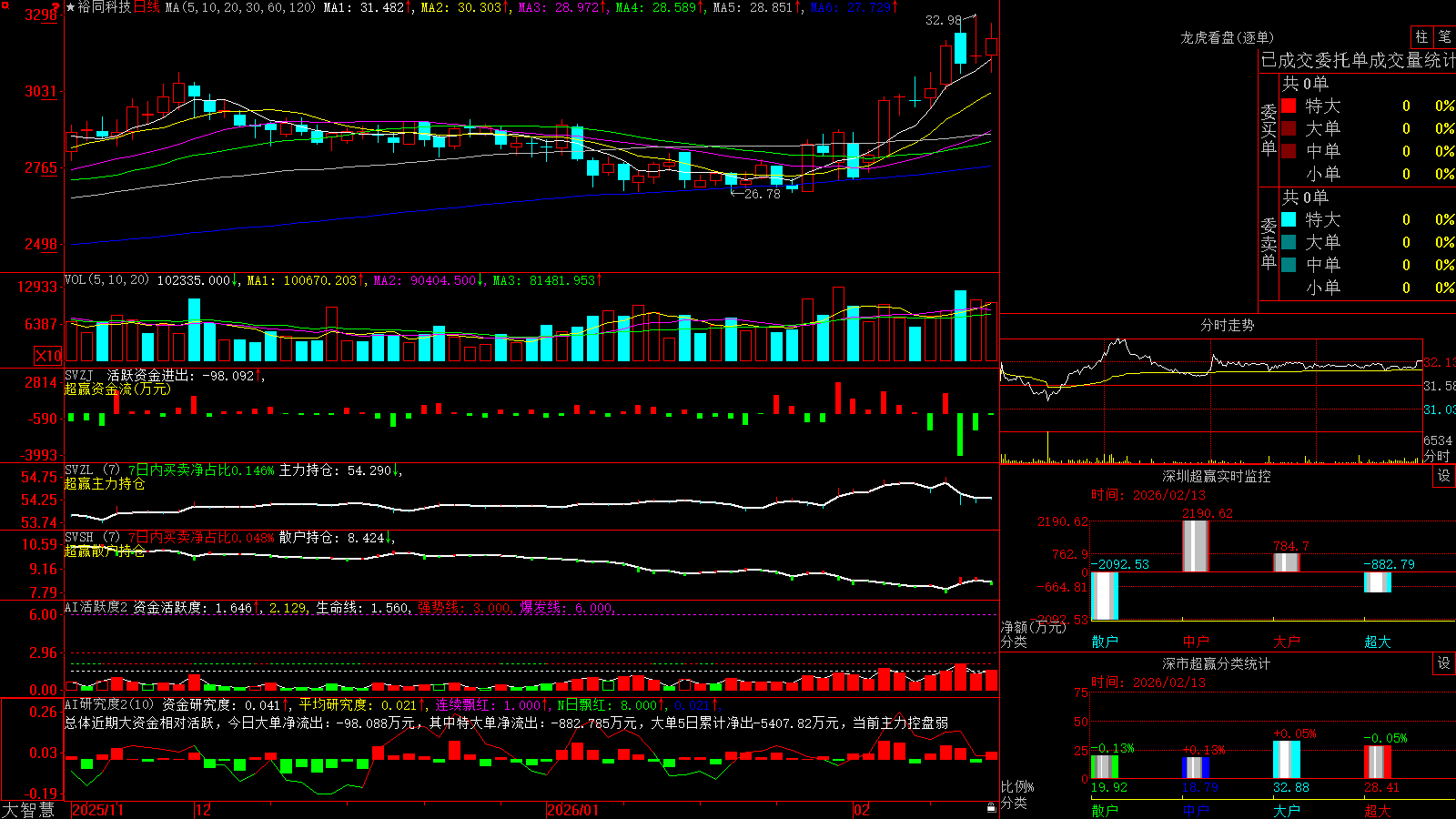Click the 日线 period label
The height and width of the screenshot is (819, 1456).
click(147, 7)
